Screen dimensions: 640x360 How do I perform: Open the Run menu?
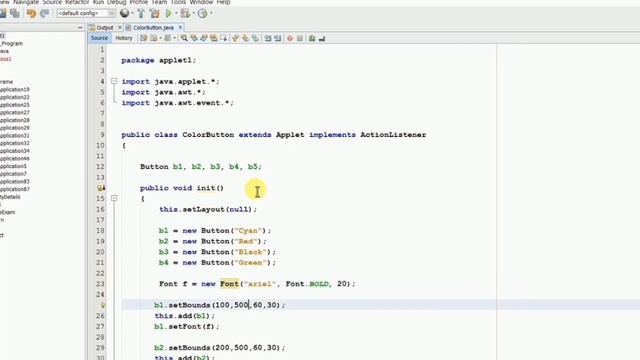click(x=98, y=2)
